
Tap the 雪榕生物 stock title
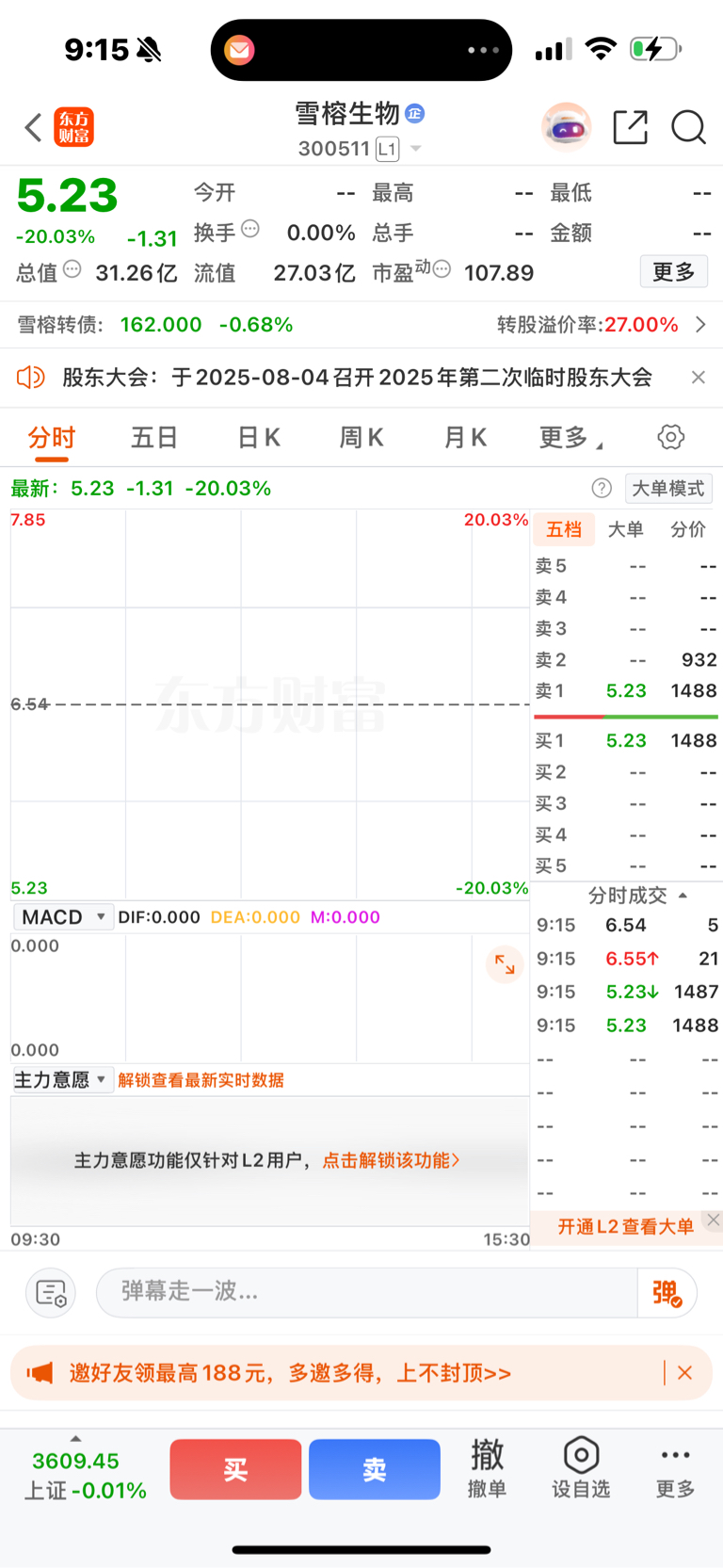point(347,114)
